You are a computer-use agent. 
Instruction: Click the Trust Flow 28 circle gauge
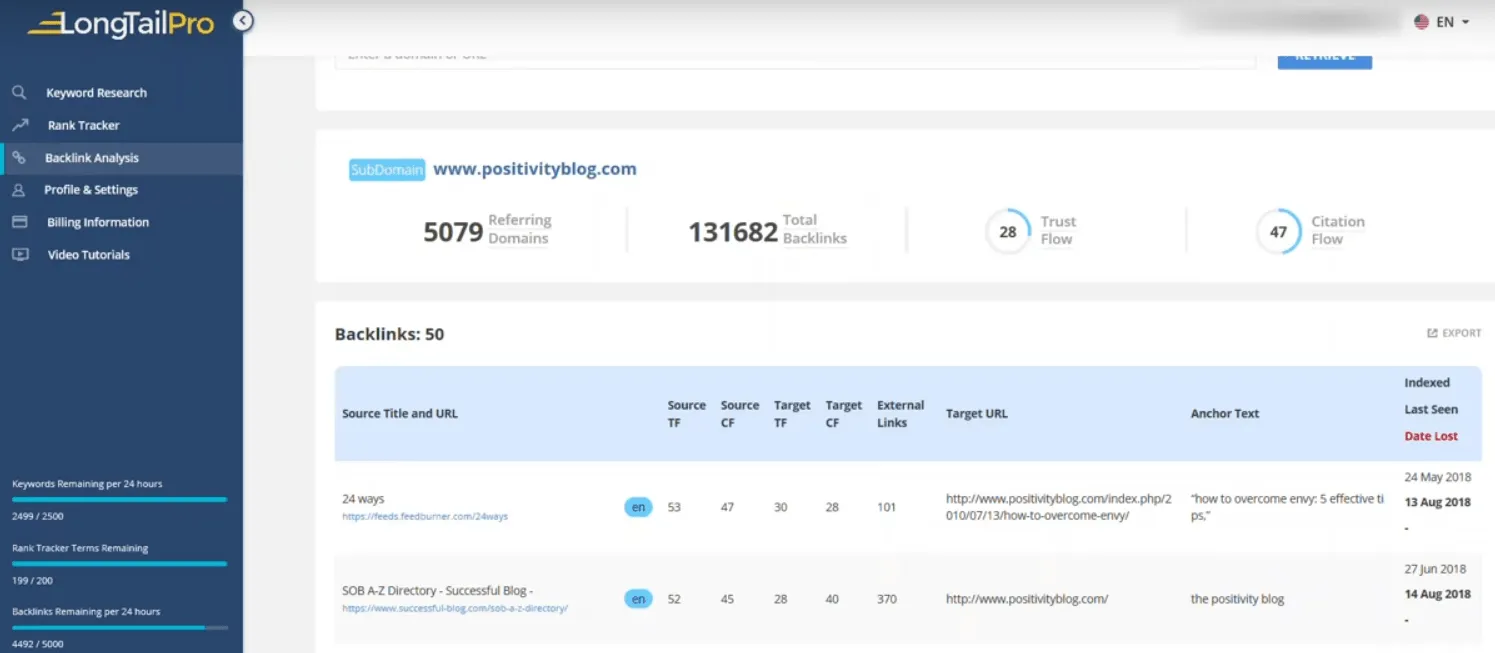[1007, 232]
